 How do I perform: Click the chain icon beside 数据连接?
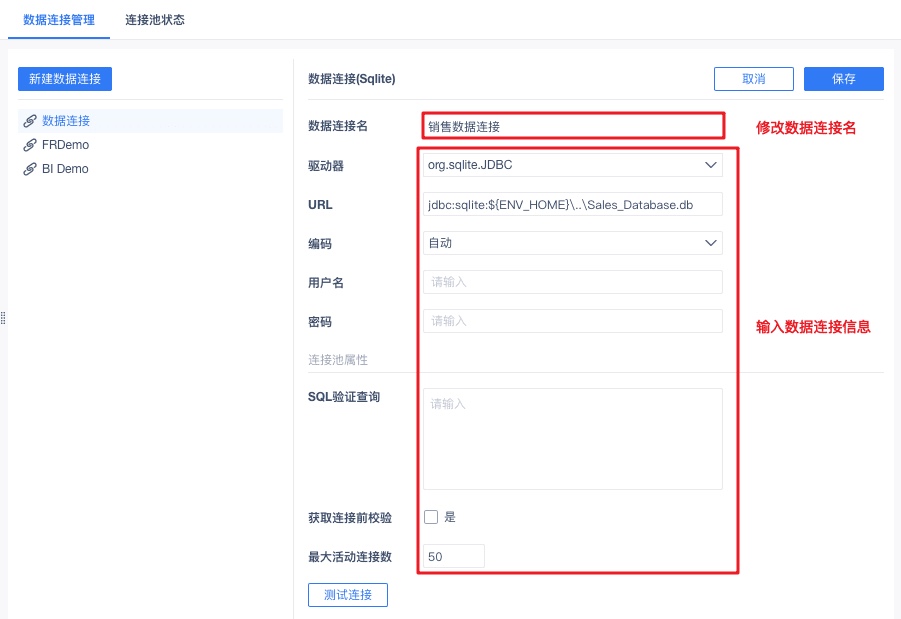(30, 121)
